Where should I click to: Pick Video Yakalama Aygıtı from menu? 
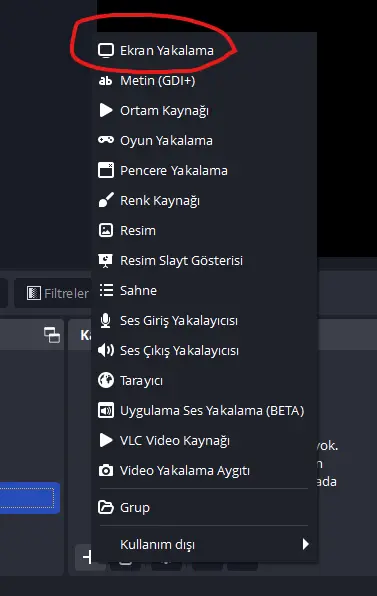tap(204, 471)
